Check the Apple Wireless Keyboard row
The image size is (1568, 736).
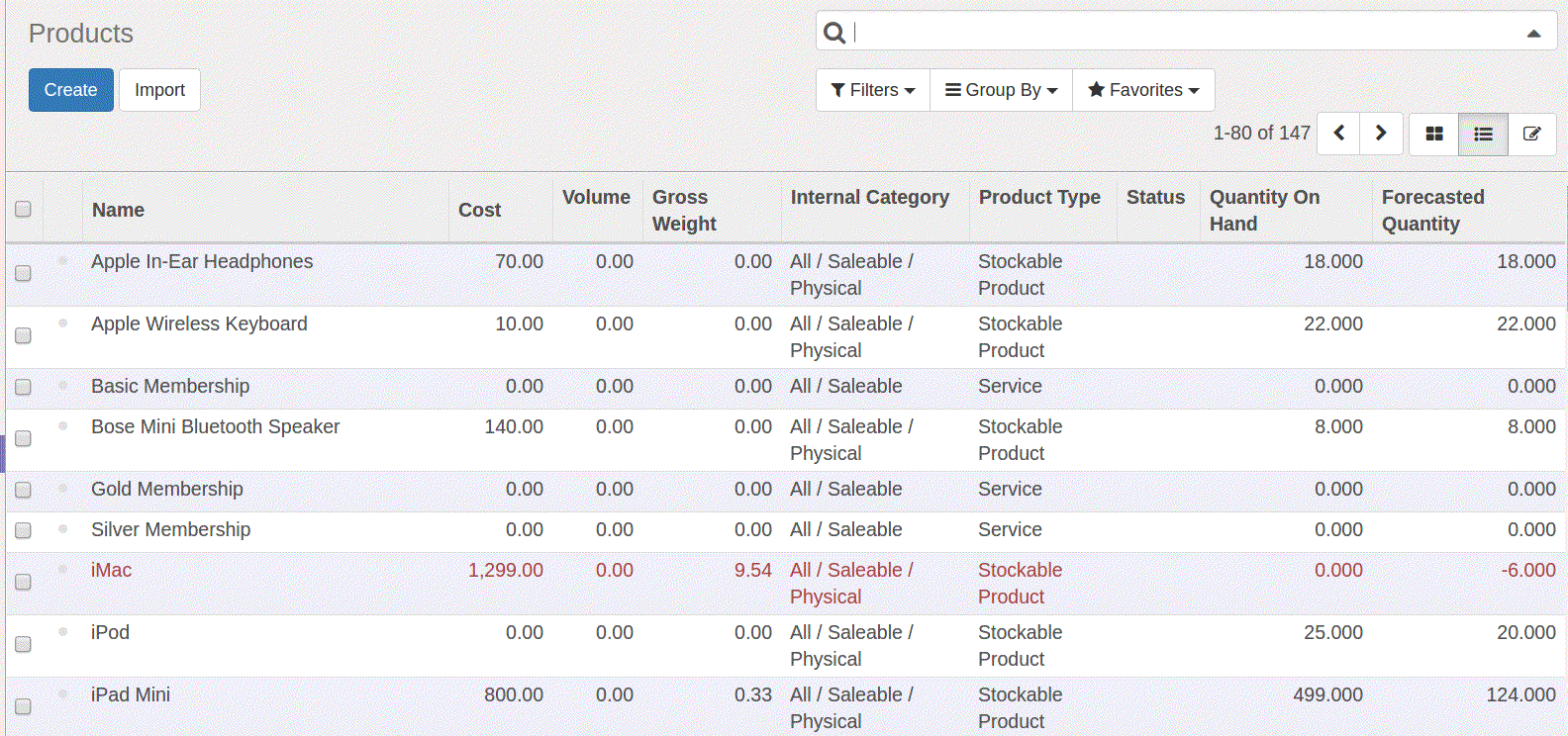tap(23, 335)
